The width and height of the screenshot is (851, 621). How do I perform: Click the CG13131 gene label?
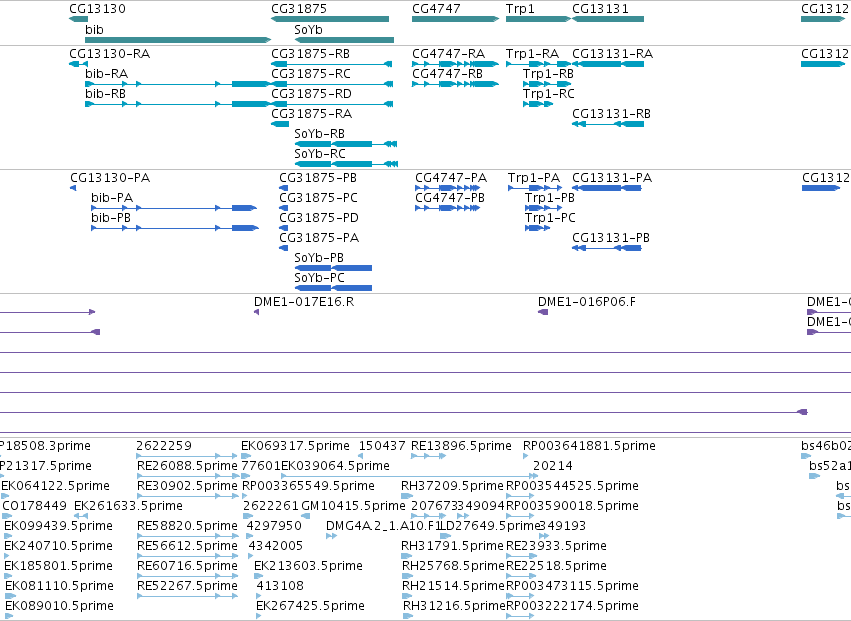(600, 9)
